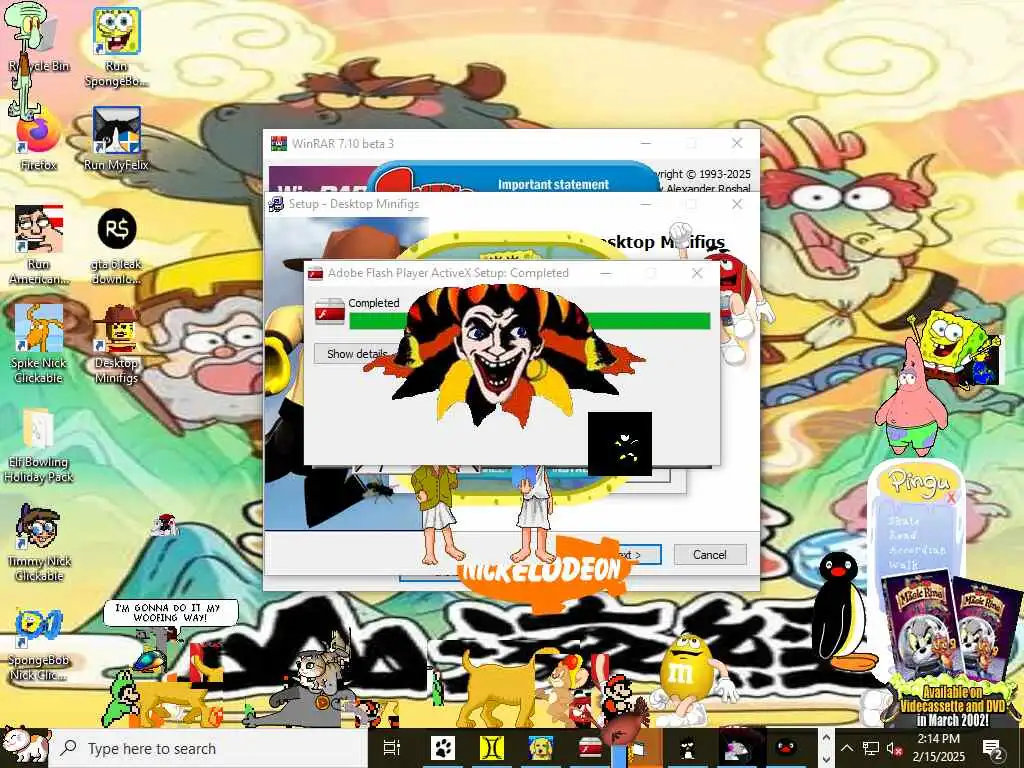Open the Run MyFelix desktop shortcut
Image resolution: width=1024 pixels, height=768 pixels.
pos(116,138)
